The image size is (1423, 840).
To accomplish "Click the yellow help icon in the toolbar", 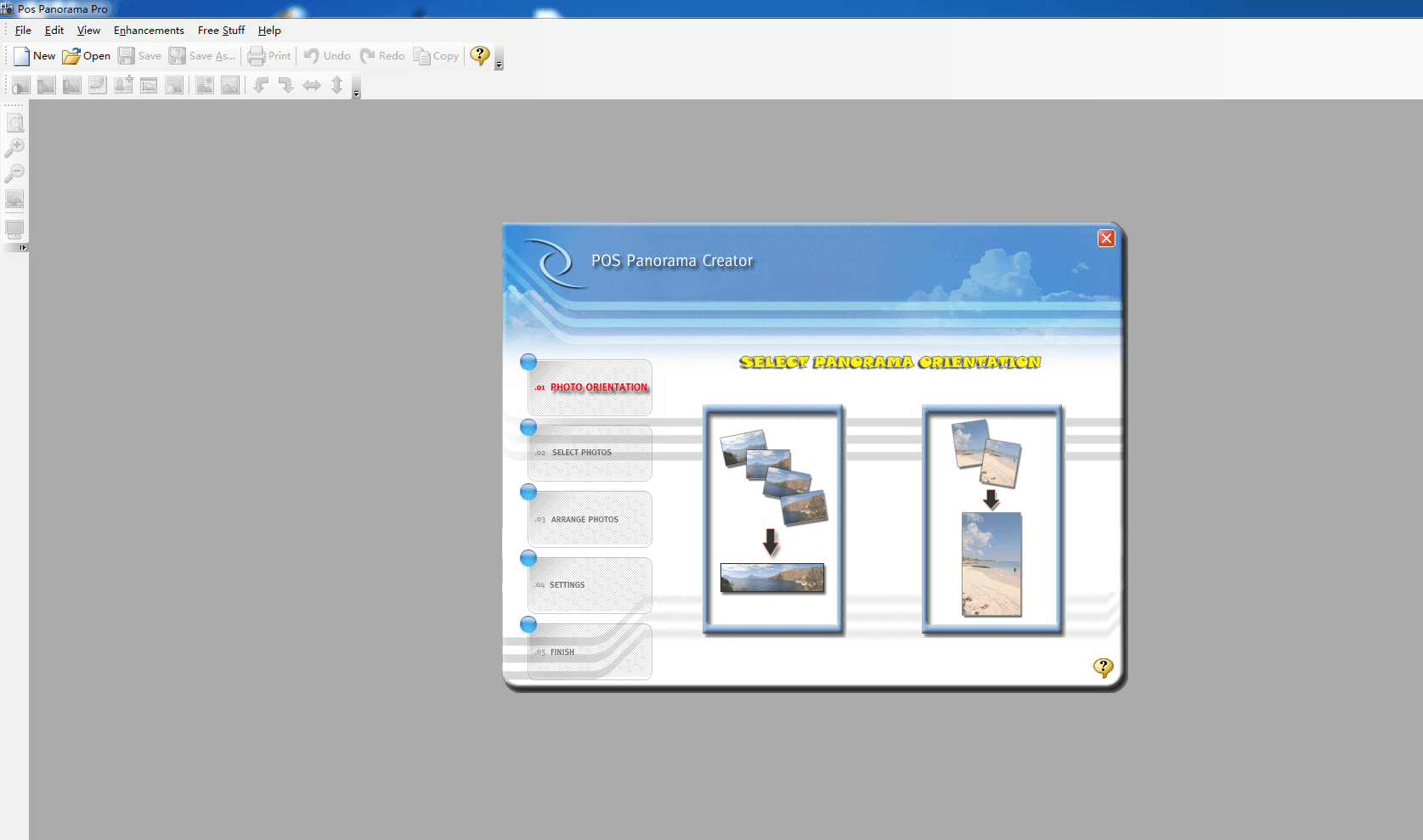I will tap(480, 56).
